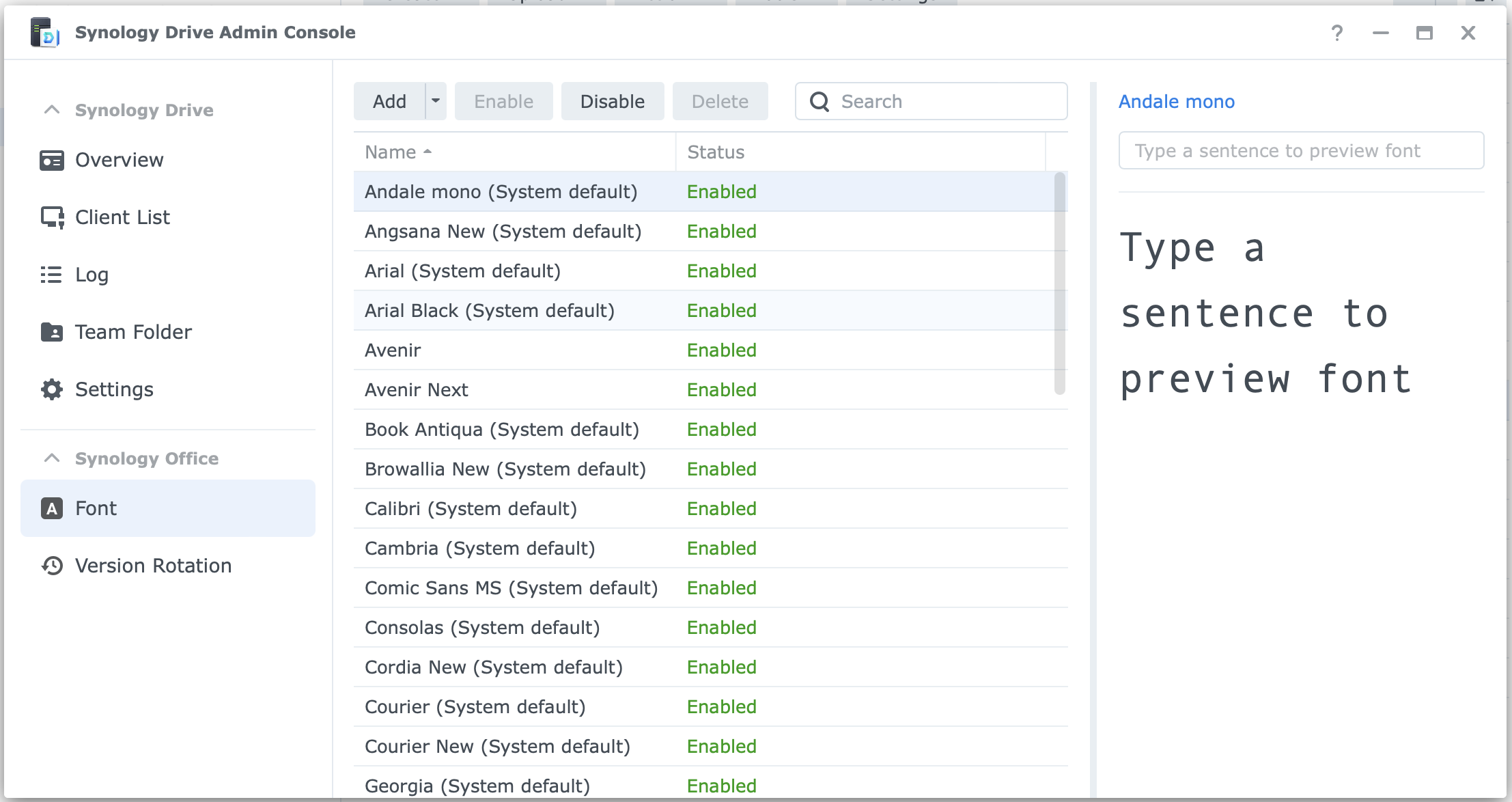Select the Courier (System default) row

coord(710,707)
